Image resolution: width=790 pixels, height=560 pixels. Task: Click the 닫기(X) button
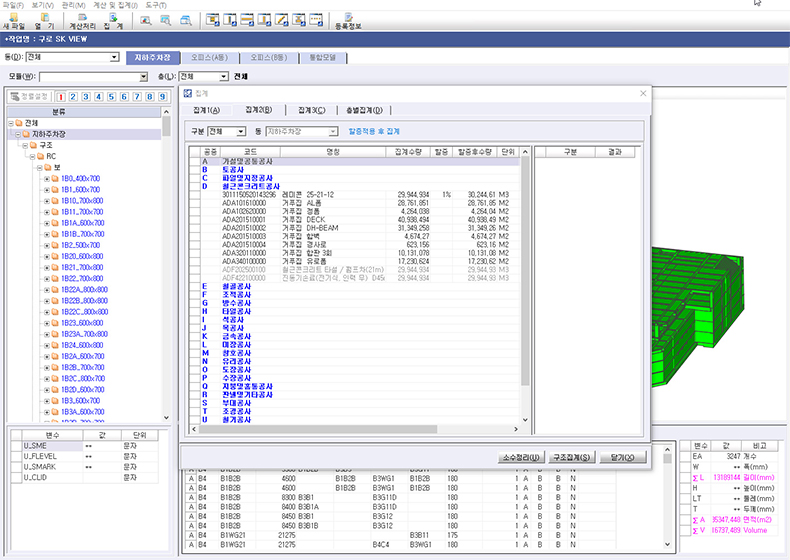point(623,458)
